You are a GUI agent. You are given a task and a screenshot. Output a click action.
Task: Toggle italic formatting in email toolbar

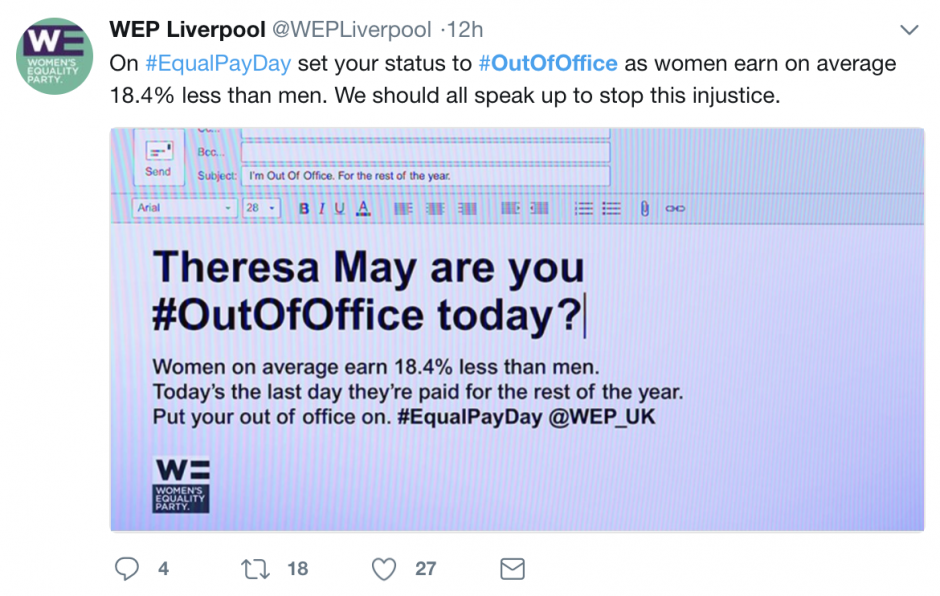(x=322, y=209)
